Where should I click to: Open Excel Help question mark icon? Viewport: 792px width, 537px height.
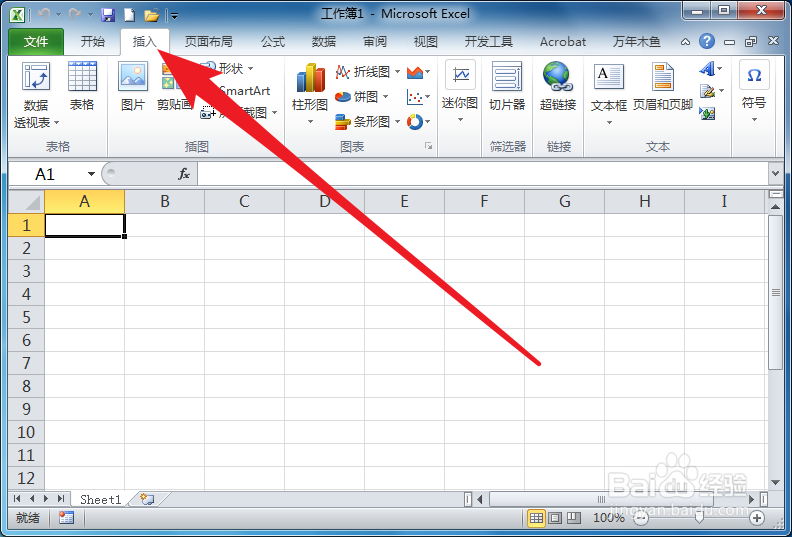(x=707, y=41)
